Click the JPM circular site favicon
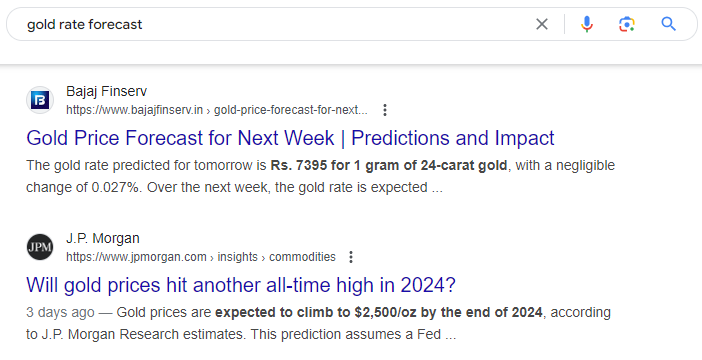 [x=40, y=247]
